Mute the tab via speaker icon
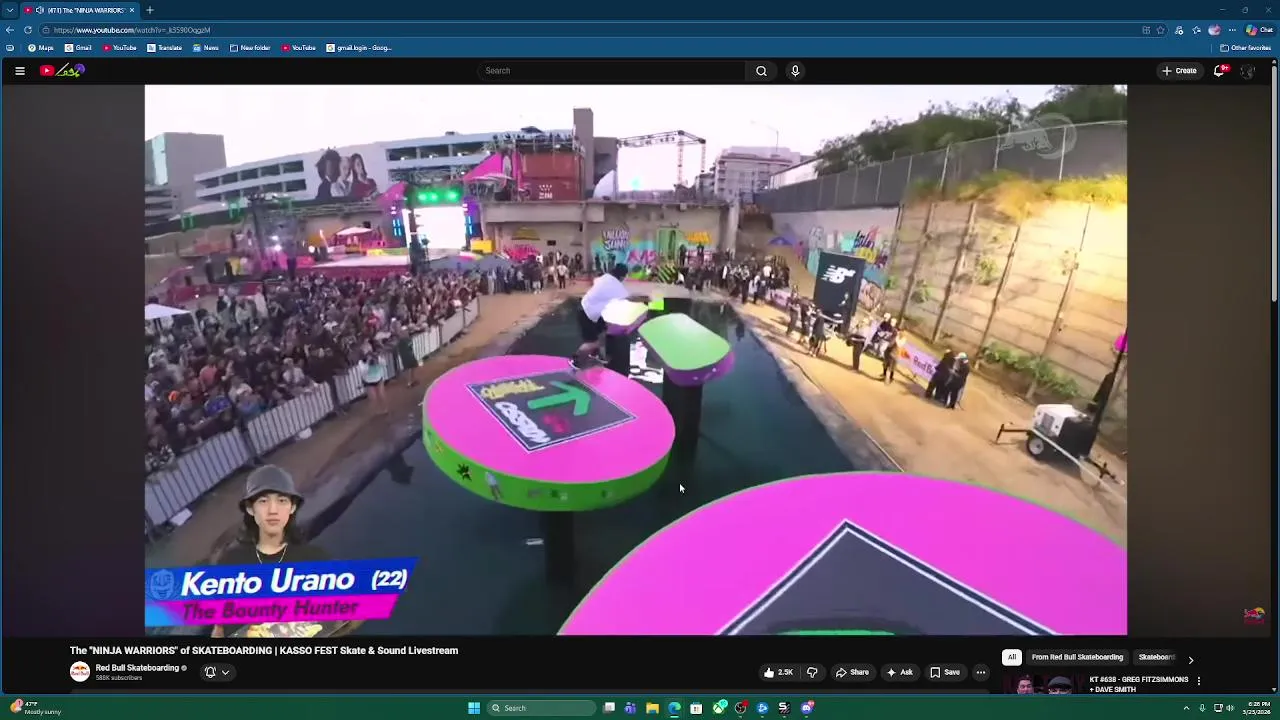The image size is (1280, 720). click(39, 10)
